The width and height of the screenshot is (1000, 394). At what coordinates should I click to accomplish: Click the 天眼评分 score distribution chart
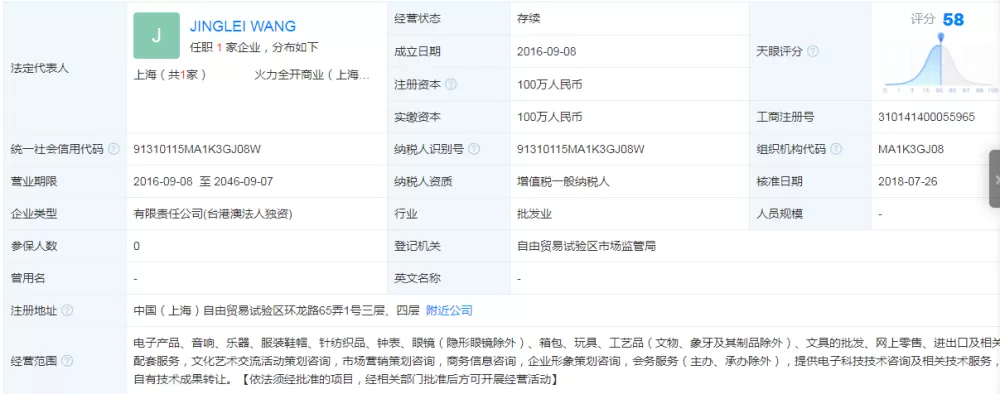point(941,65)
